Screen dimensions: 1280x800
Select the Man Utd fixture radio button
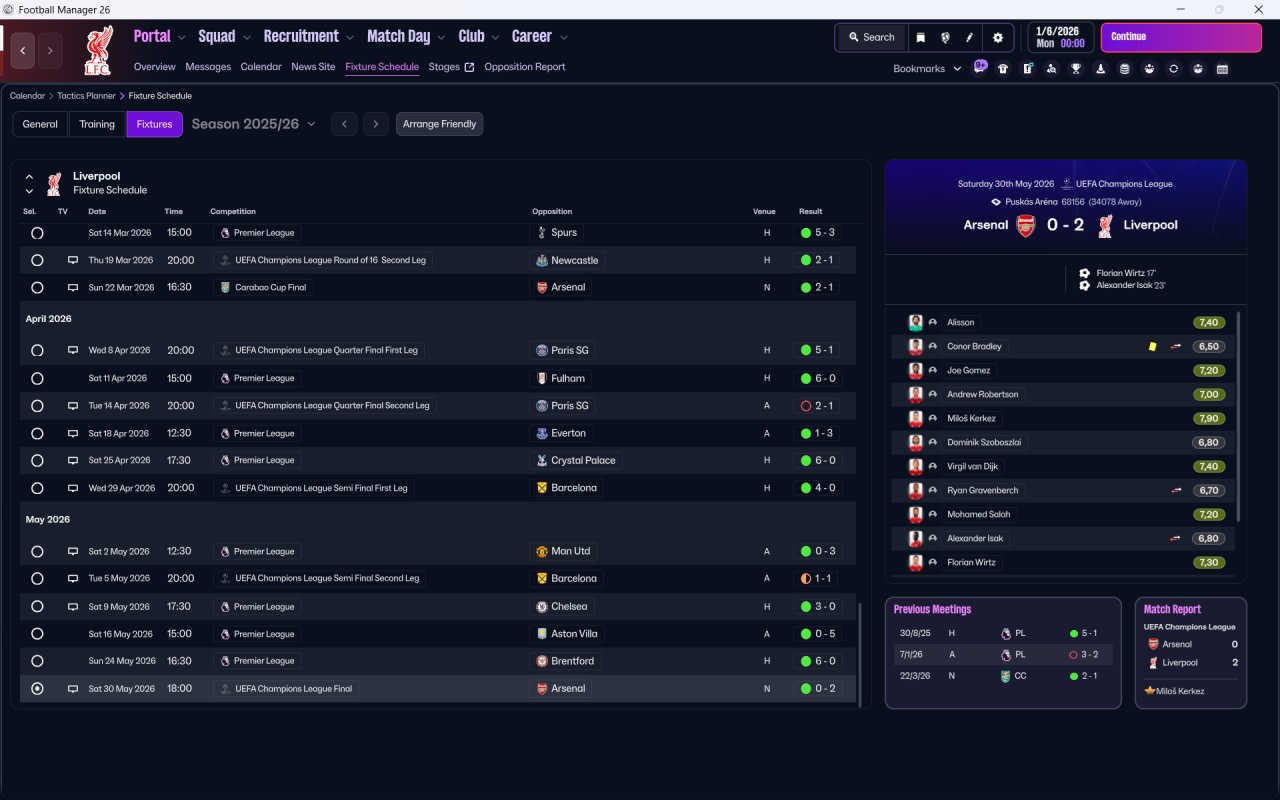(37, 552)
